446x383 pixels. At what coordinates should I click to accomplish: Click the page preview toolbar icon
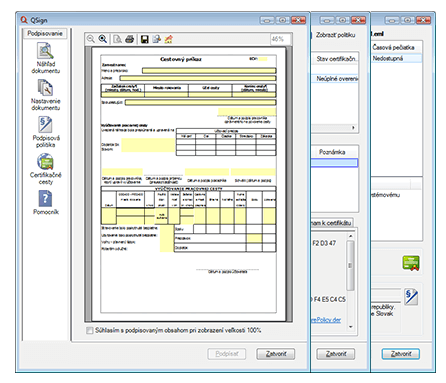coord(117,39)
